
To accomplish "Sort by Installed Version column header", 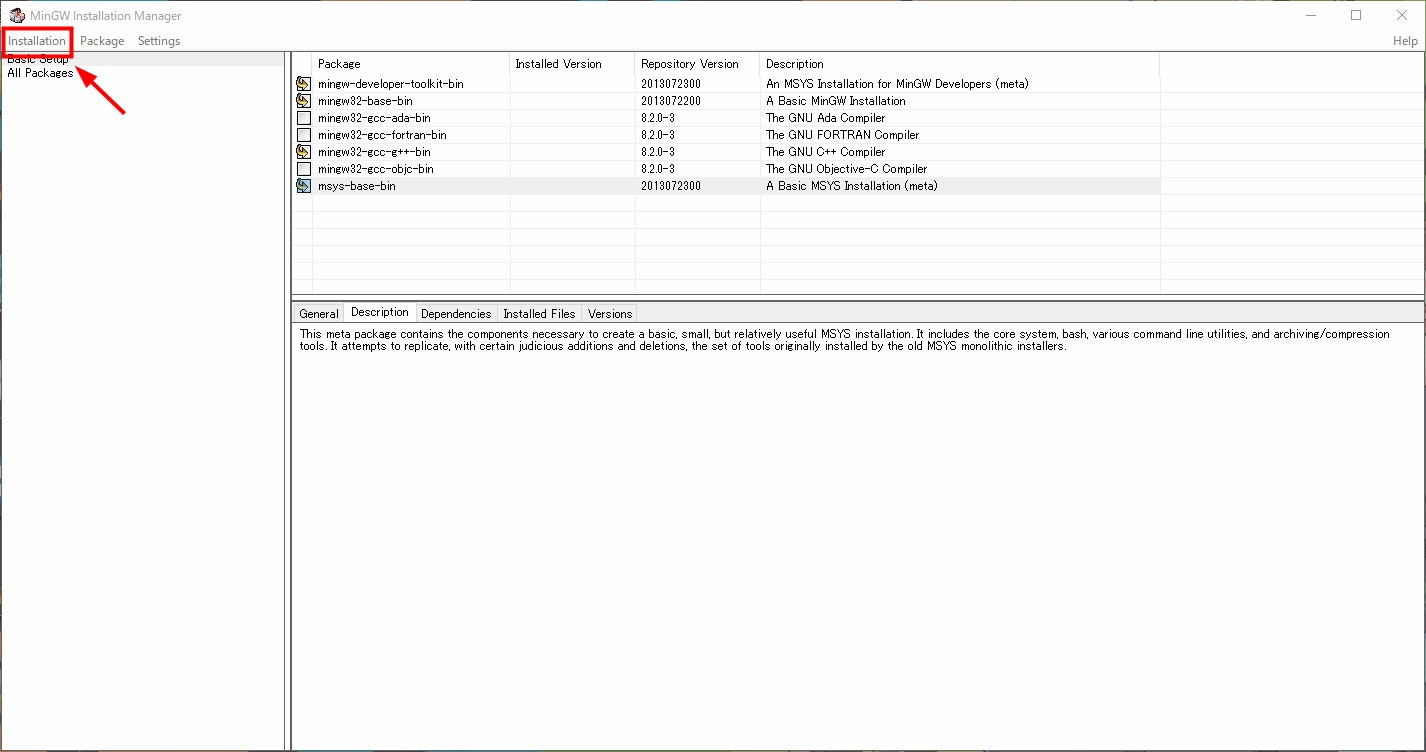I will pyautogui.click(x=572, y=64).
